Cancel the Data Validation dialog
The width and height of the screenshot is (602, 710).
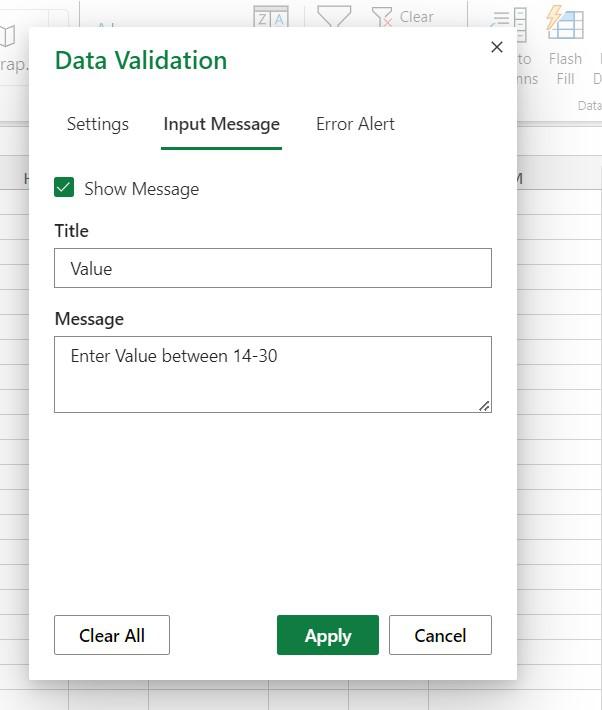pos(440,635)
